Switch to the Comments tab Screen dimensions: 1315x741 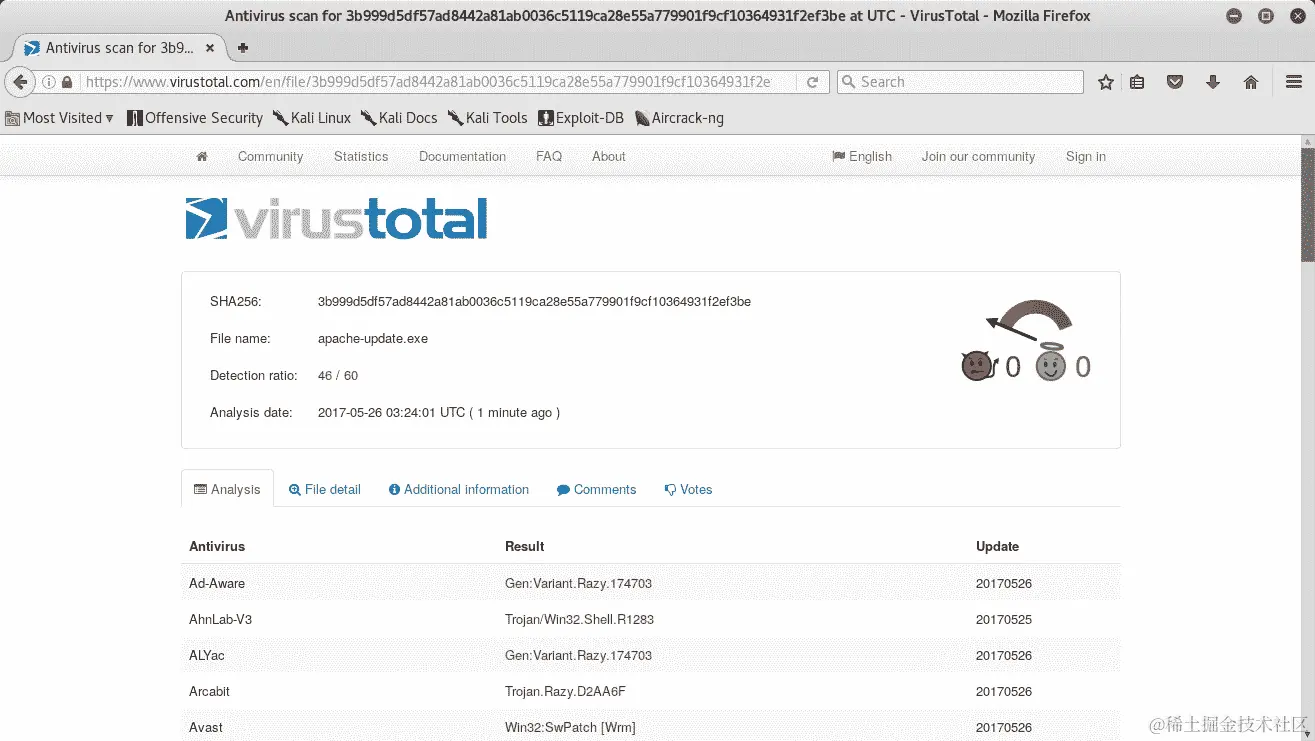click(597, 489)
